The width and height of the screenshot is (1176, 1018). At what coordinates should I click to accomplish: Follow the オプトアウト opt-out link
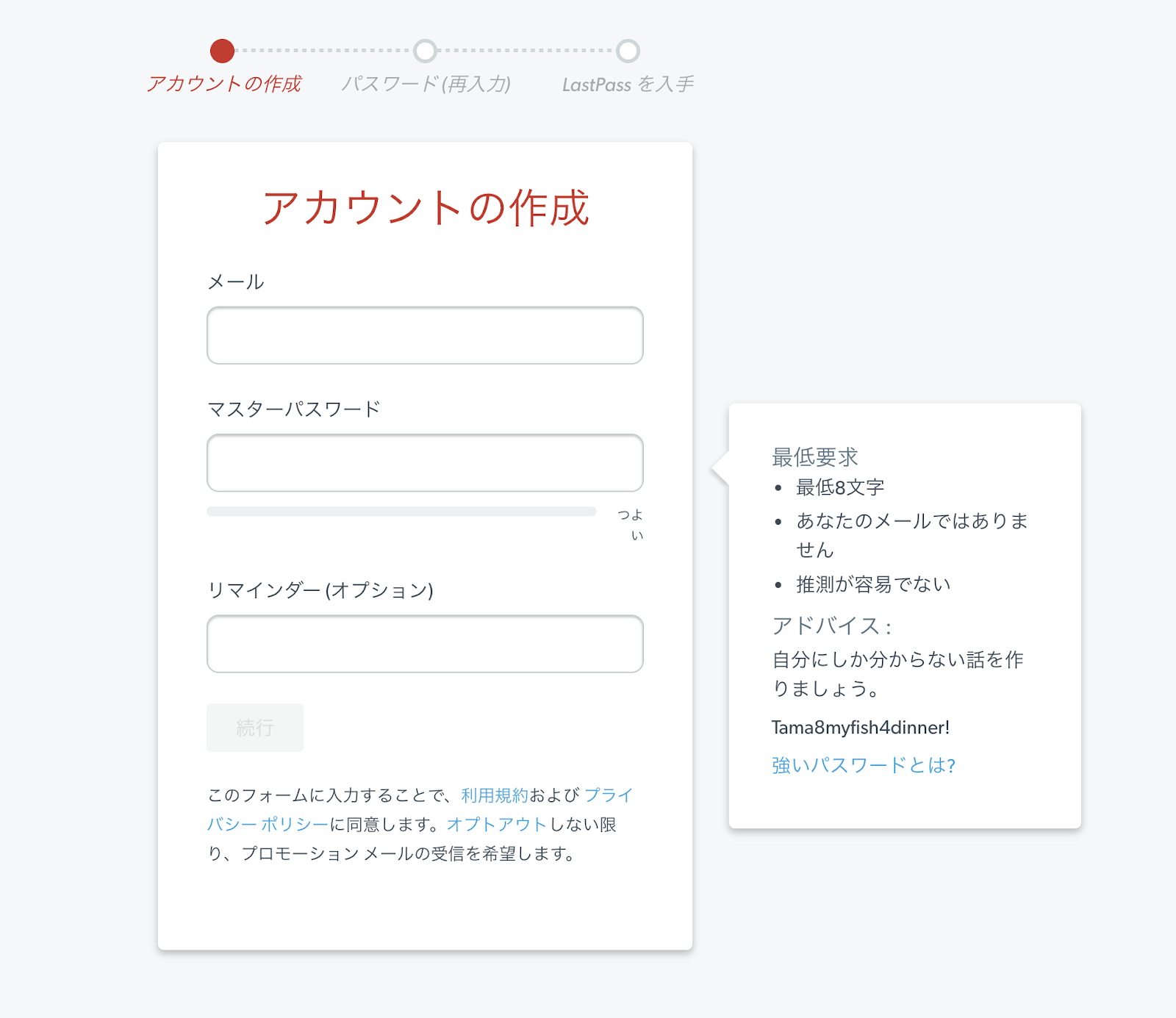click(497, 825)
